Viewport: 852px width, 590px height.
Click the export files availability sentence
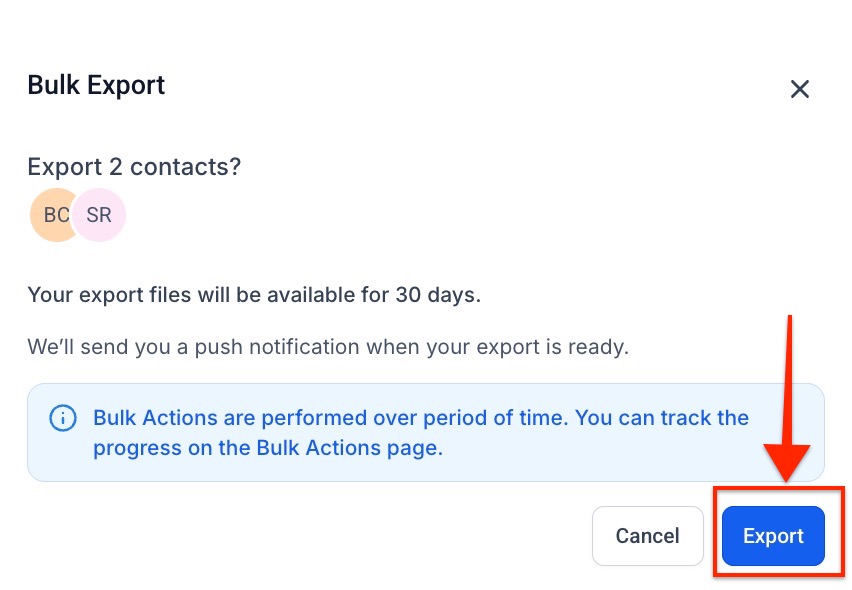coord(254,295)
